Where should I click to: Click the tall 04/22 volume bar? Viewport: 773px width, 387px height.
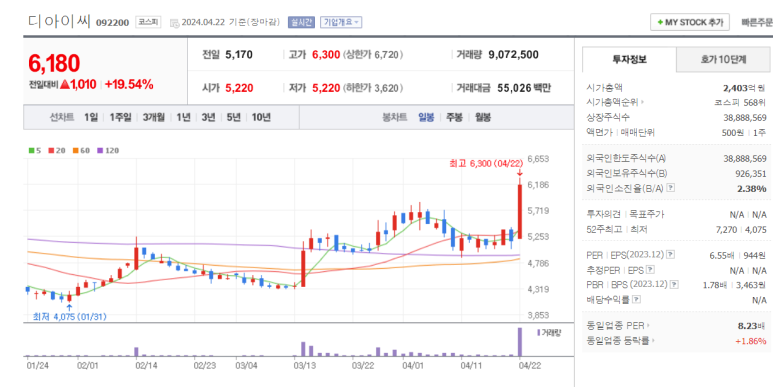pyautogui.click(x=520, y=342)
